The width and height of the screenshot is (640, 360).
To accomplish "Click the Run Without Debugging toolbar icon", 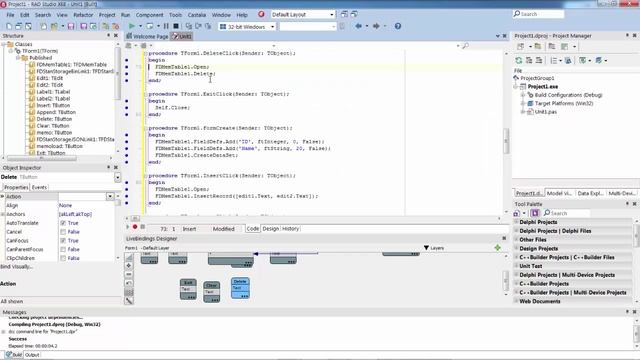I will [x=150, y=26].
